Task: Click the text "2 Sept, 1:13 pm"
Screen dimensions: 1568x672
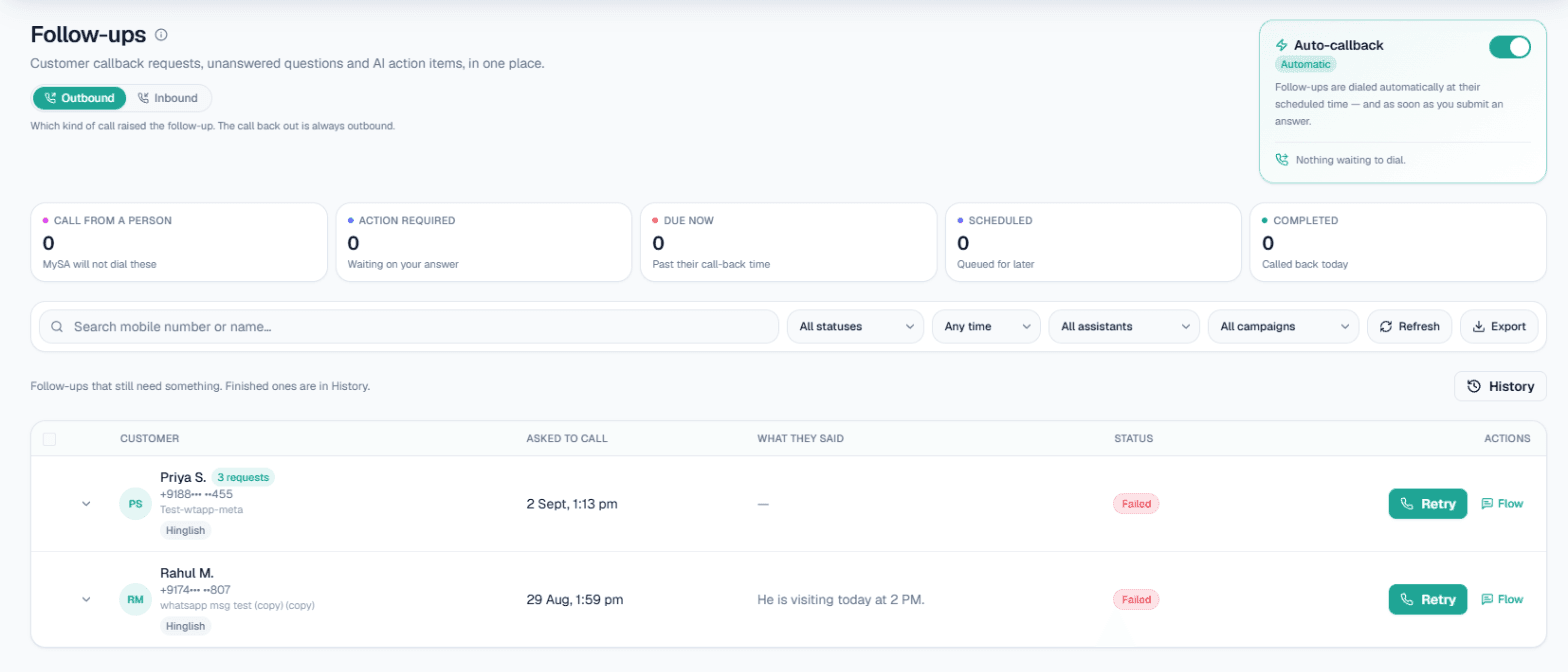Action: (572, 504)
